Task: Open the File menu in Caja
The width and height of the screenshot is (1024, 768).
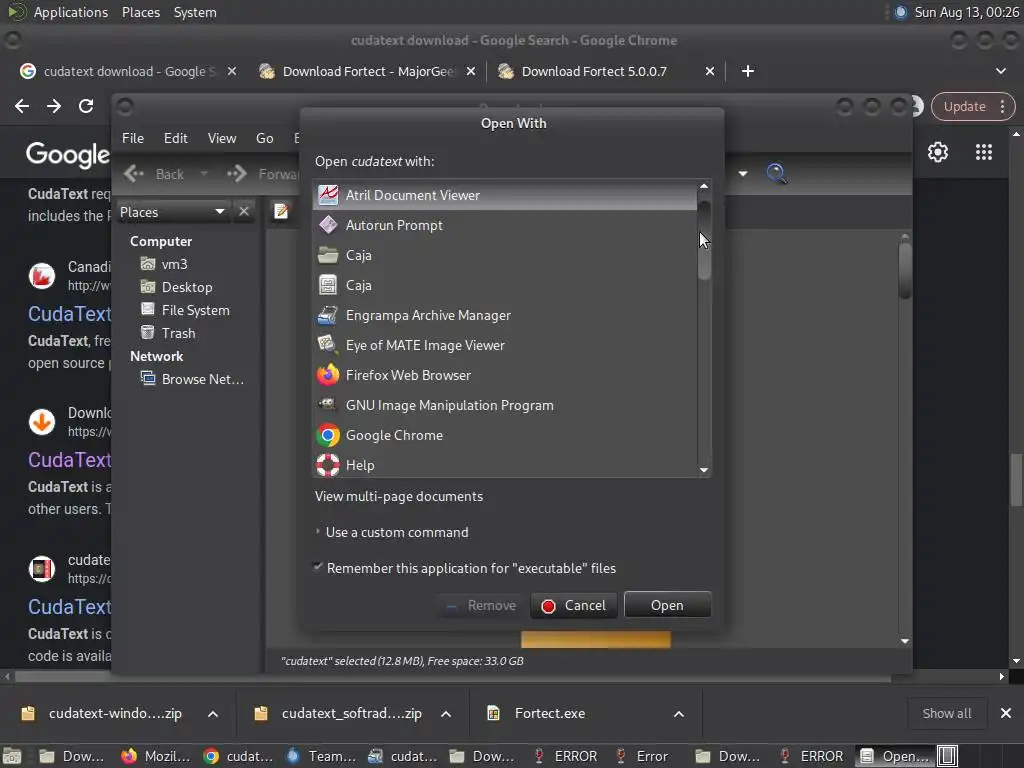Action: point(133,138)
